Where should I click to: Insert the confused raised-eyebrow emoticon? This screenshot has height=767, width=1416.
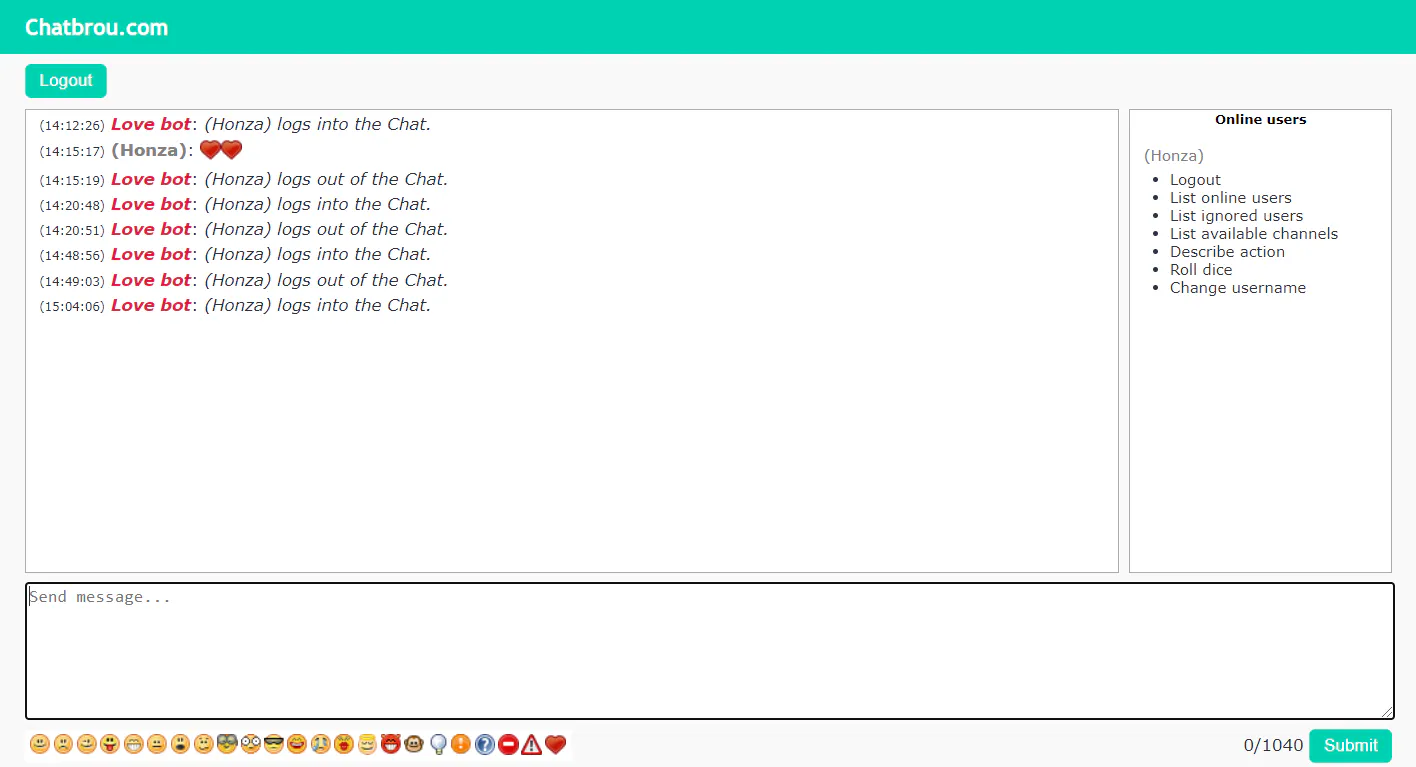click(x=204, y=744)
